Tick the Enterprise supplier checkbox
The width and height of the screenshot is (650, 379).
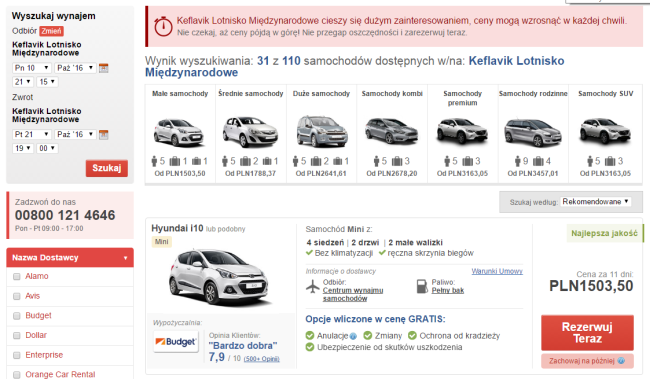[17, 355]
